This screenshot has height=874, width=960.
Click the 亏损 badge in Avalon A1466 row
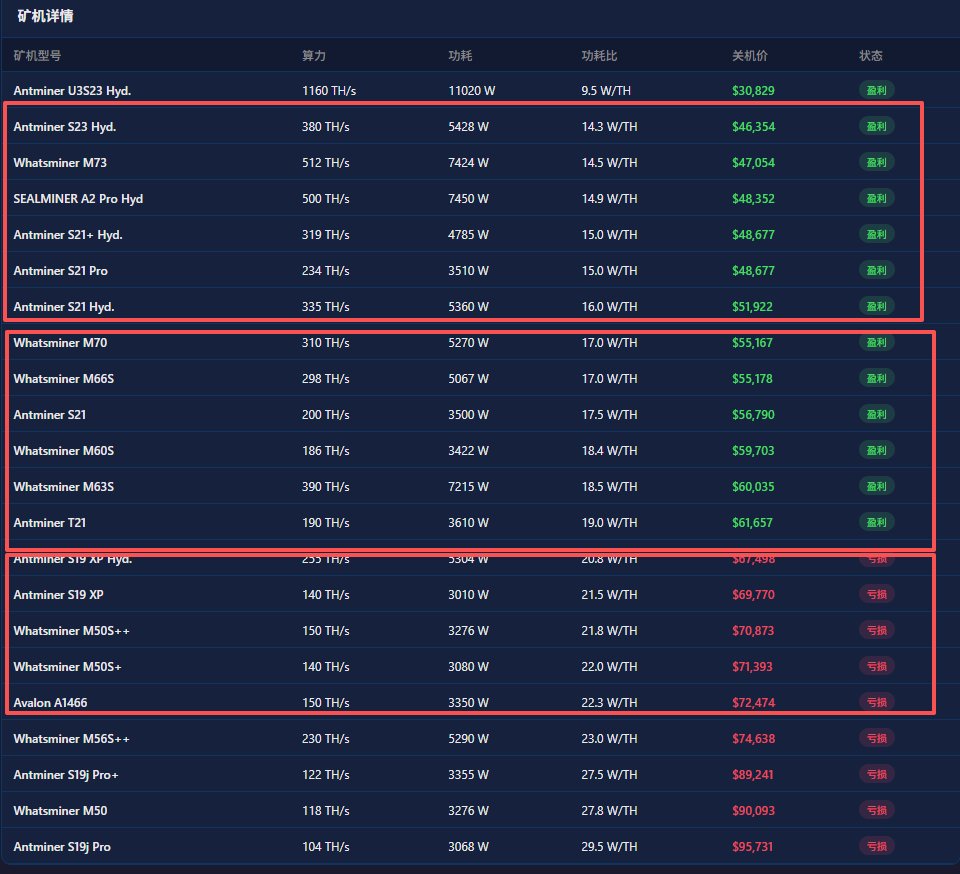[x=877, y=702]
